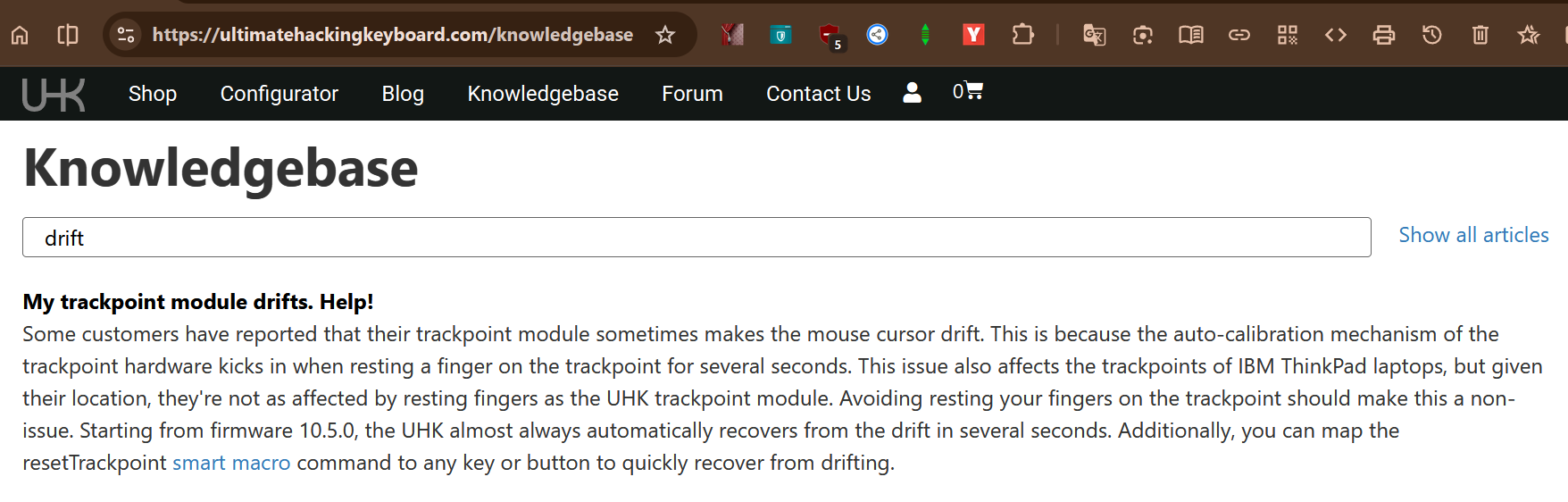Open reading mode book icon
This screenshot has width=1568, height=502.
[x=1190, y=35]
